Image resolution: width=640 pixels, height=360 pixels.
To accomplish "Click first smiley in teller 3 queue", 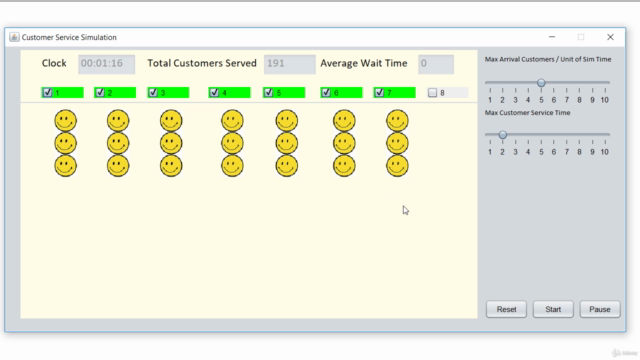I will tap(171, 120).
